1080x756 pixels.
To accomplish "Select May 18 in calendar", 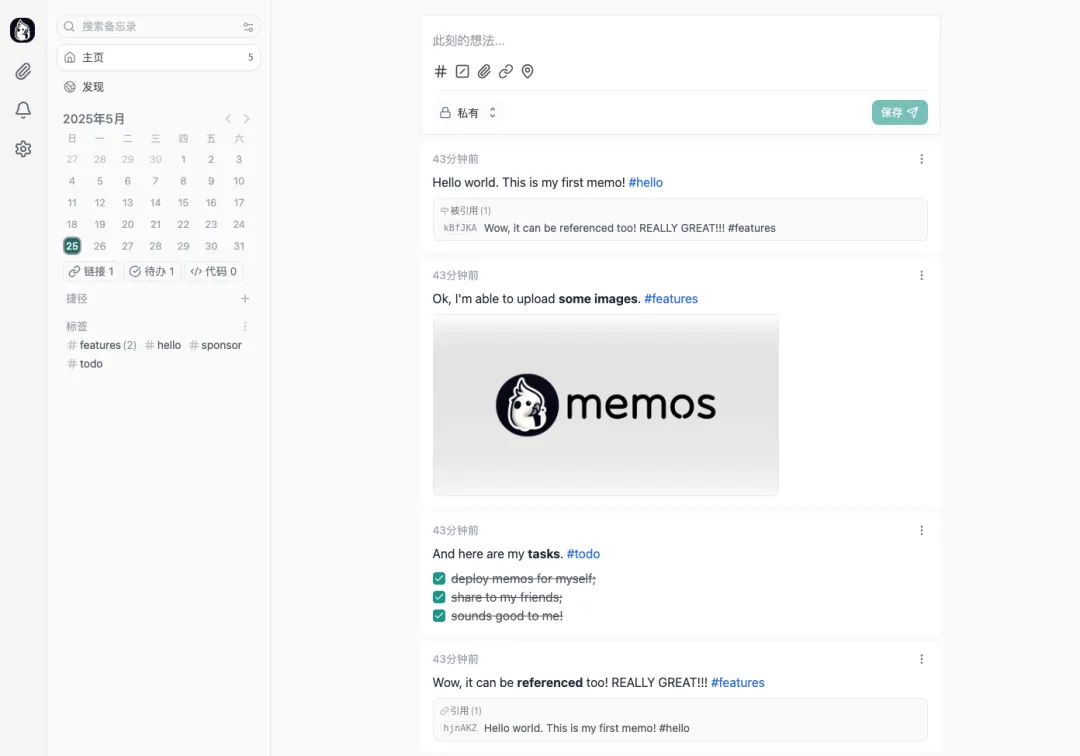I will (x=72, y=224).
